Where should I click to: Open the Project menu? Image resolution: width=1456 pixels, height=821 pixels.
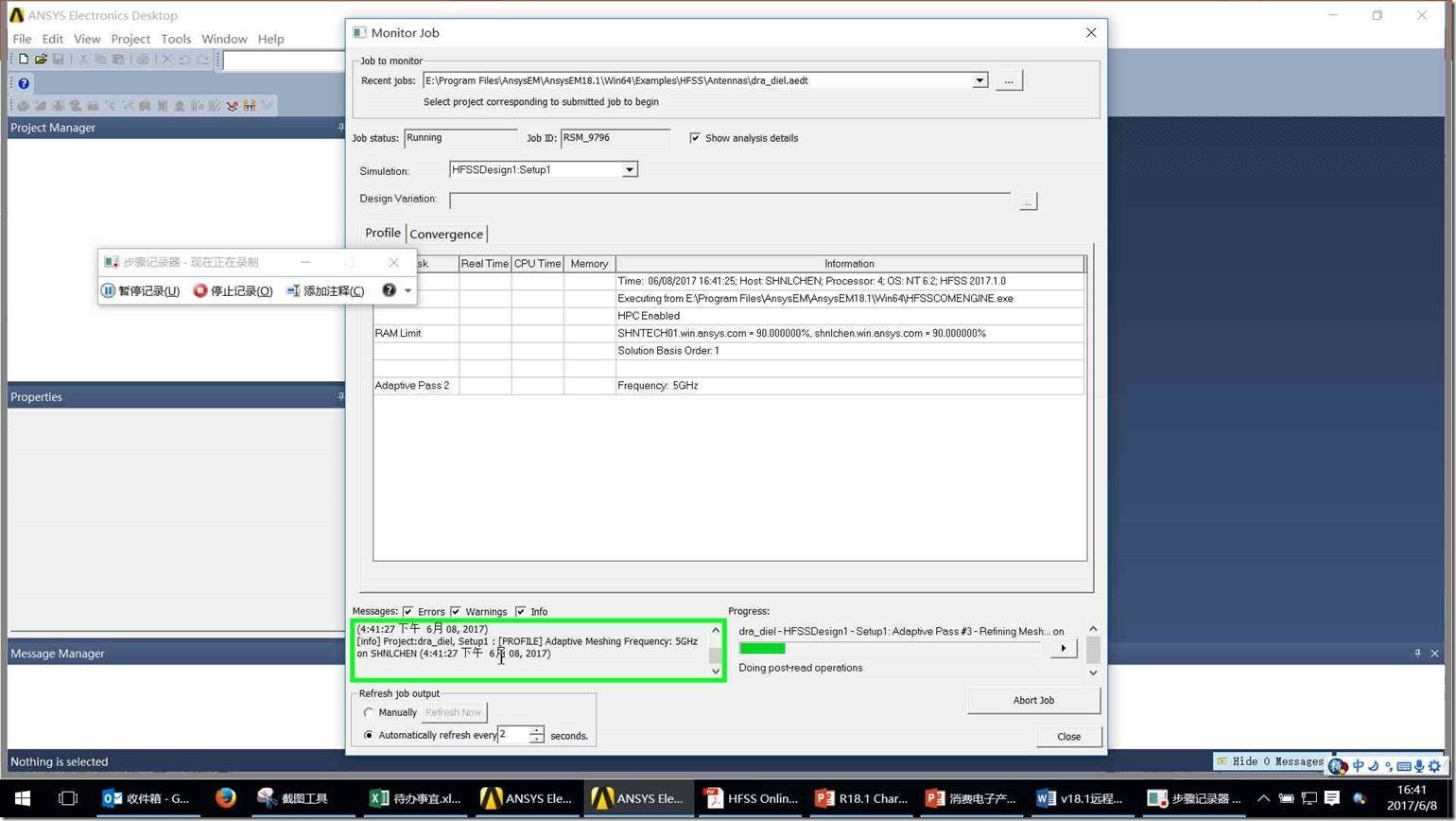coord(130,39)
